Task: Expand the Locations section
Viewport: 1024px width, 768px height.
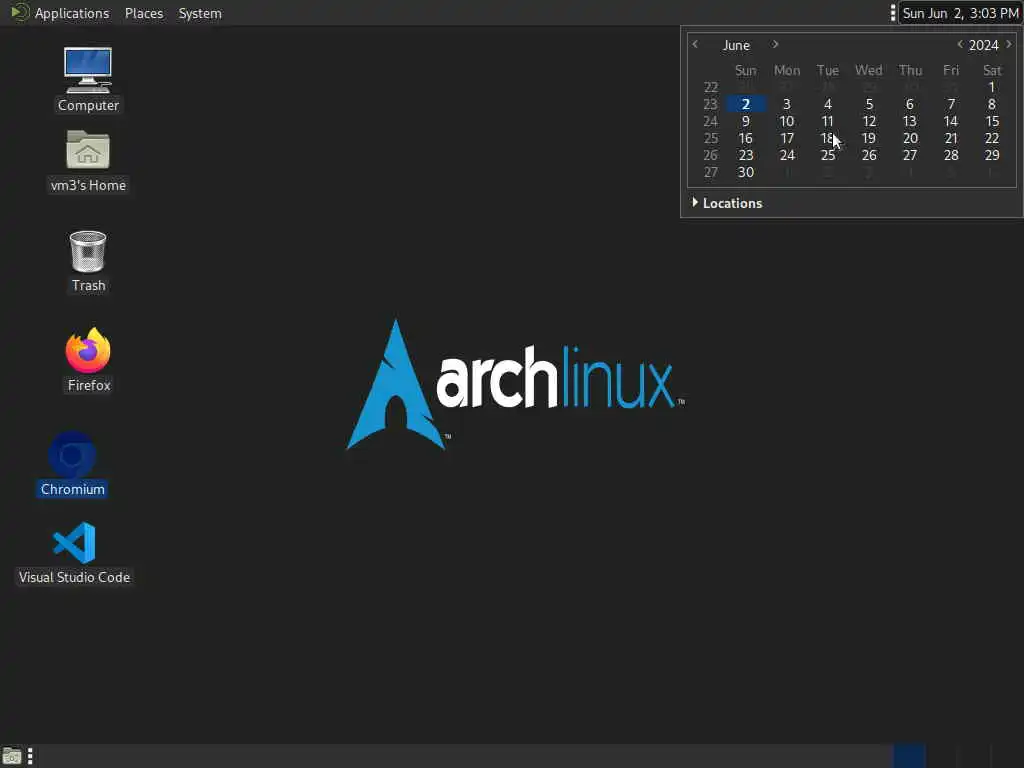Action: pyautogui.click(x=727, y=203)
